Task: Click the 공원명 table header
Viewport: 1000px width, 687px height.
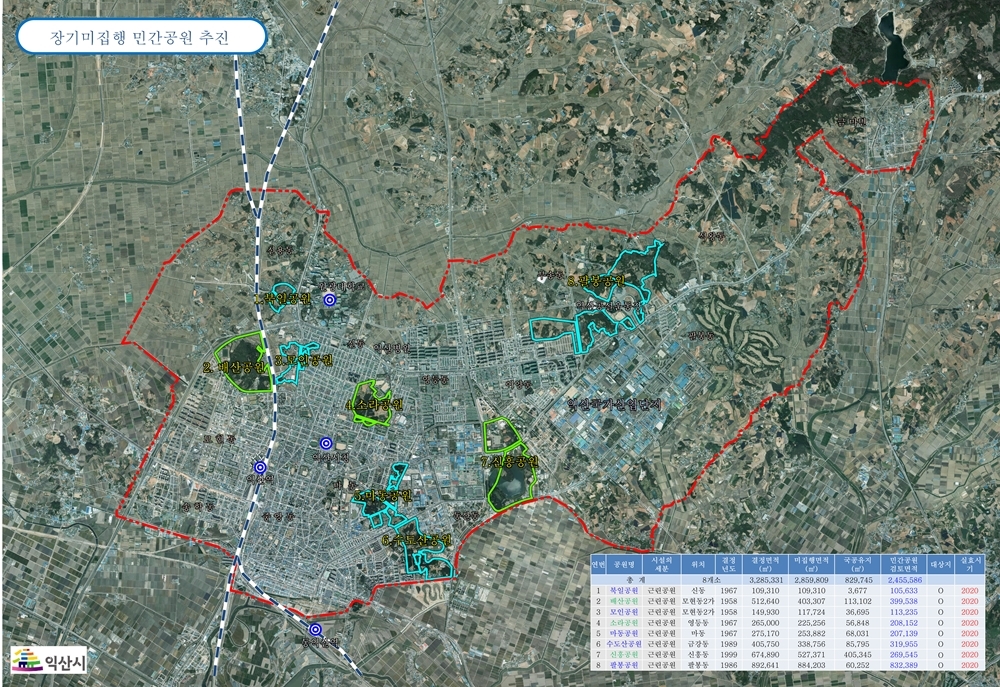Action: (624, 564)
